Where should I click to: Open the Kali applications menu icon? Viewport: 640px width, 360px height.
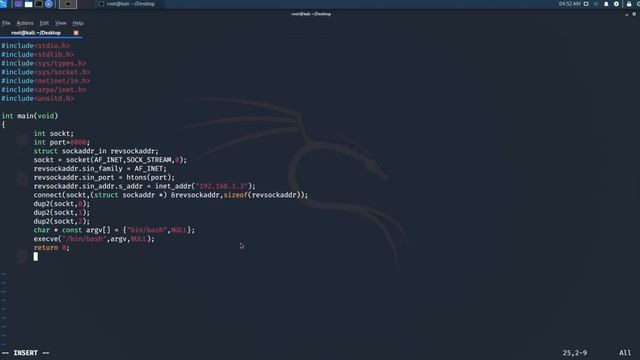pos(3,4)
